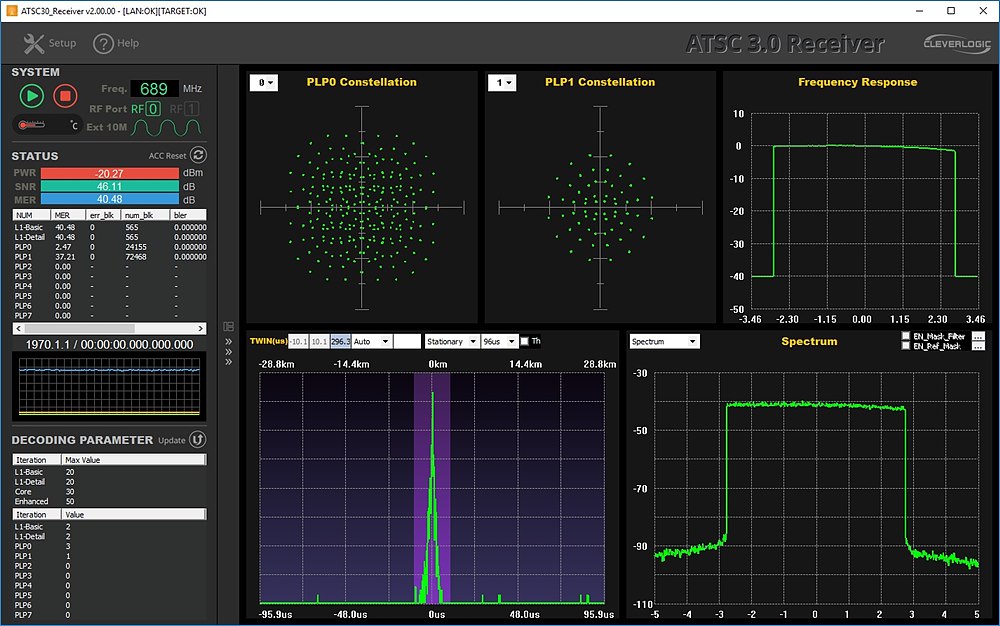The image size is (1000, 626).
Task: Select the PLP1 row in status table
Action: click(110, 257)
